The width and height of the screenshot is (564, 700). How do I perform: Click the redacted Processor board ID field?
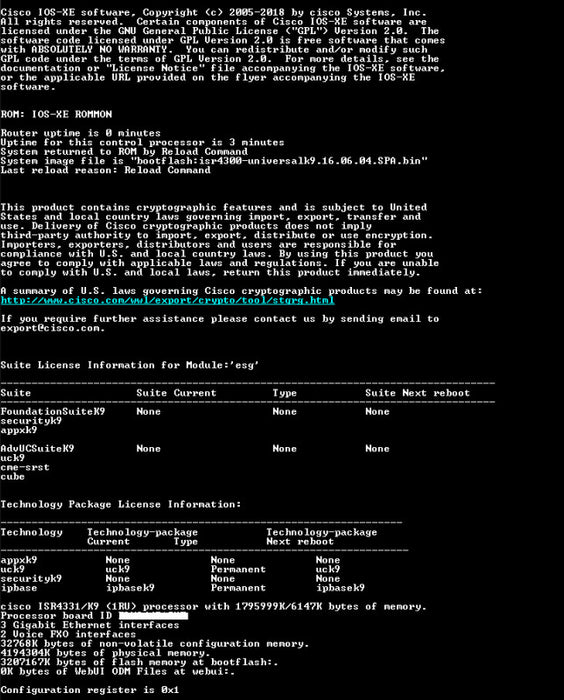click(153, 616)
